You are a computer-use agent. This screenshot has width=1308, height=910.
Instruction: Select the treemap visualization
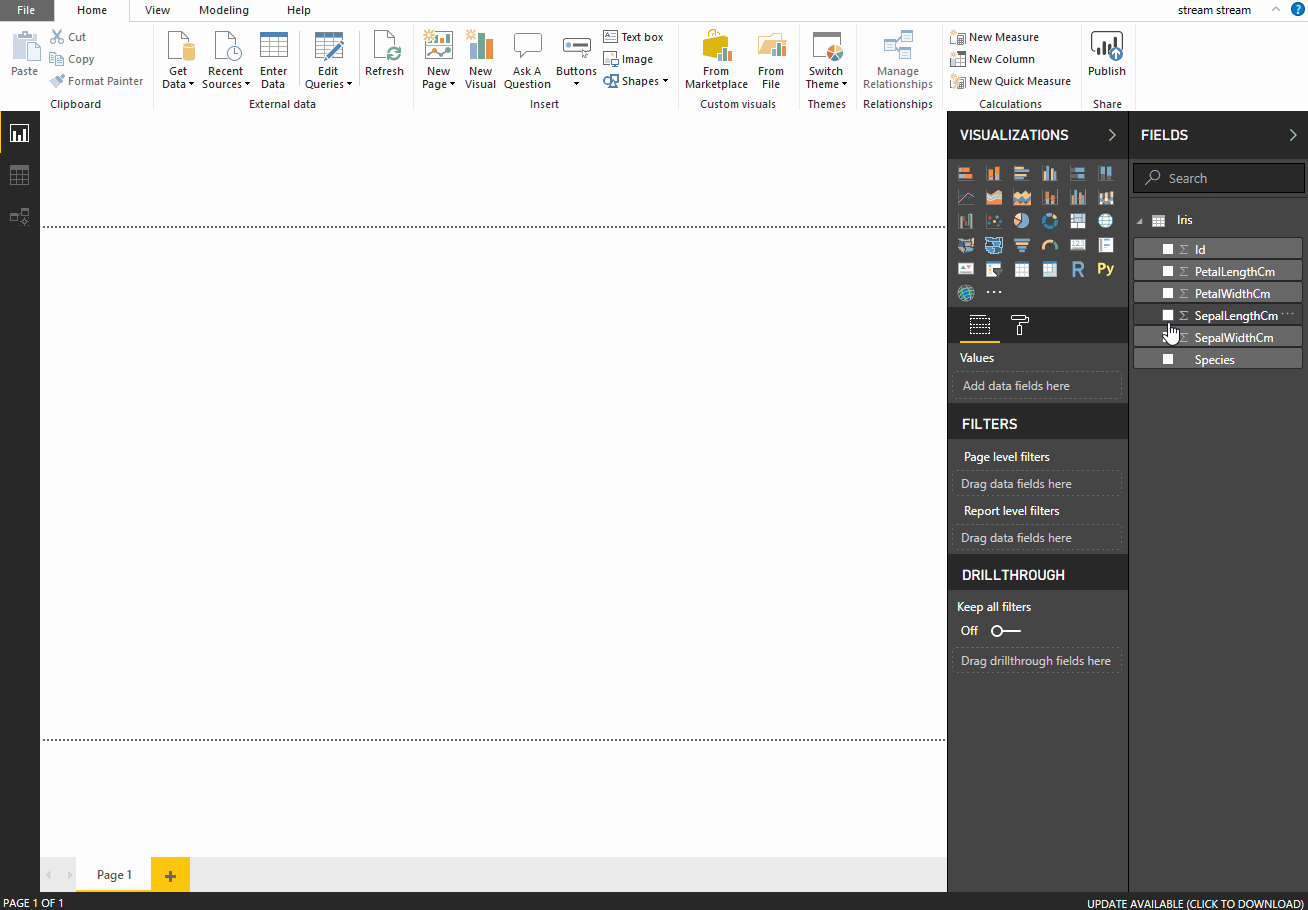(1077, 221)
